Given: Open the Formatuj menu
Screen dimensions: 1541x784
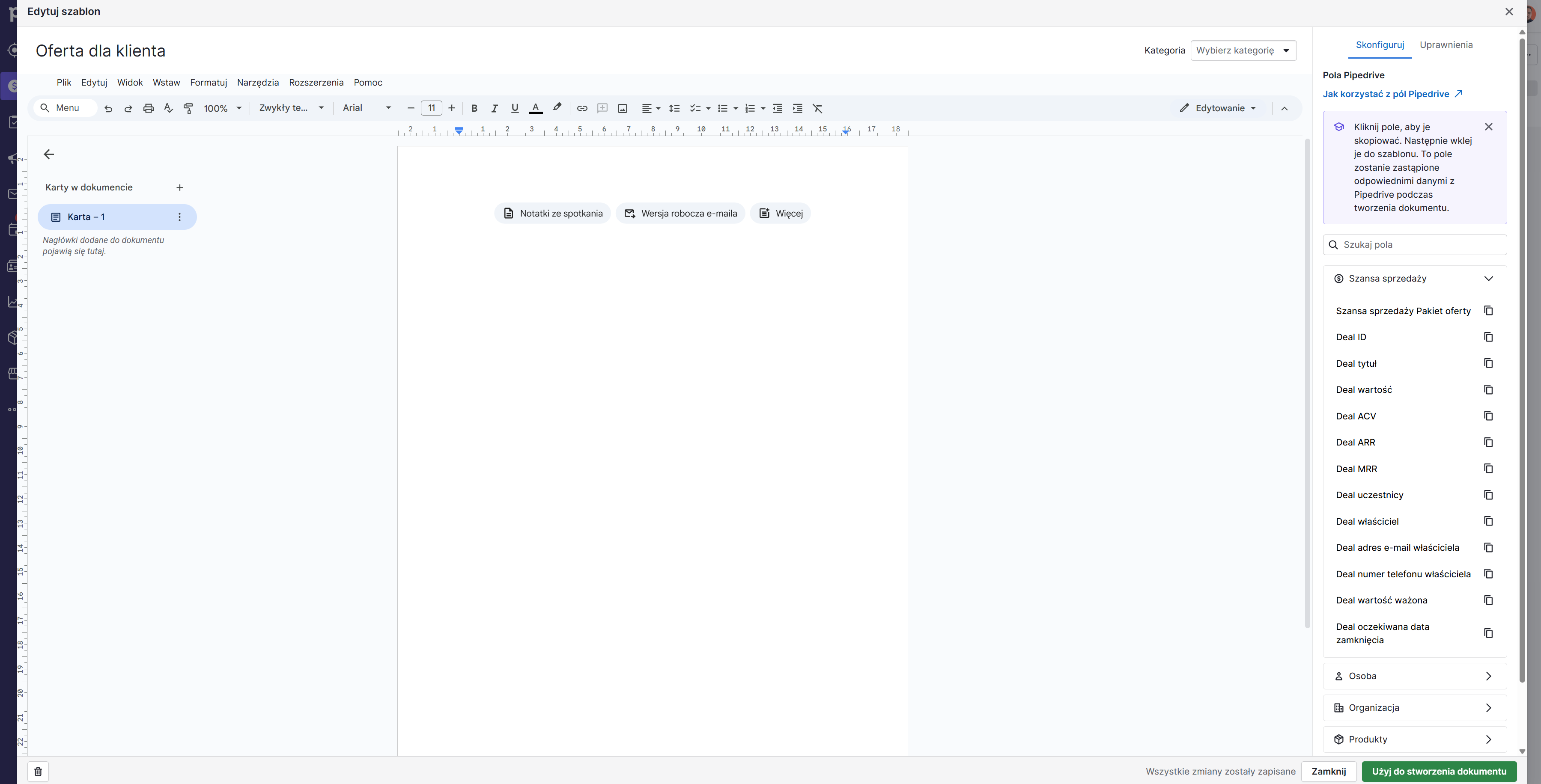Looking at the screenshot, I should click(208, 83).
